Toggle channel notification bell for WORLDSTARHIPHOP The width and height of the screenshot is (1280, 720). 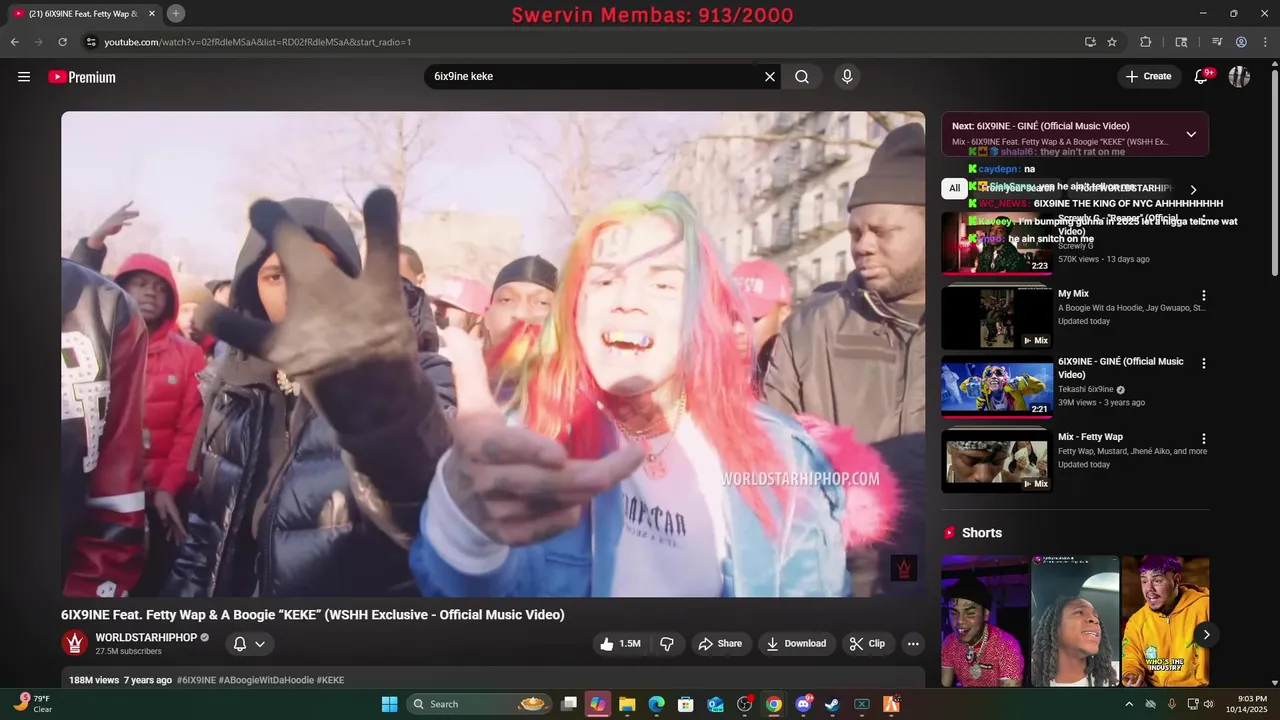pos(248,644)
